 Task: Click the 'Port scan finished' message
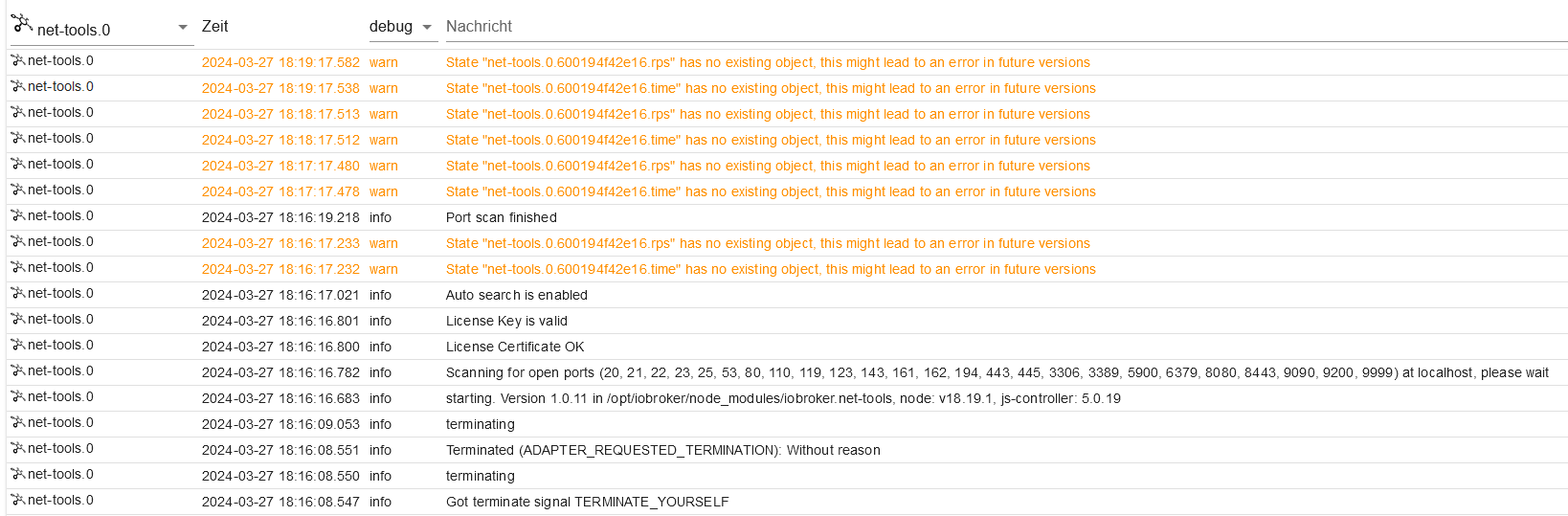(x=502, y=217)
